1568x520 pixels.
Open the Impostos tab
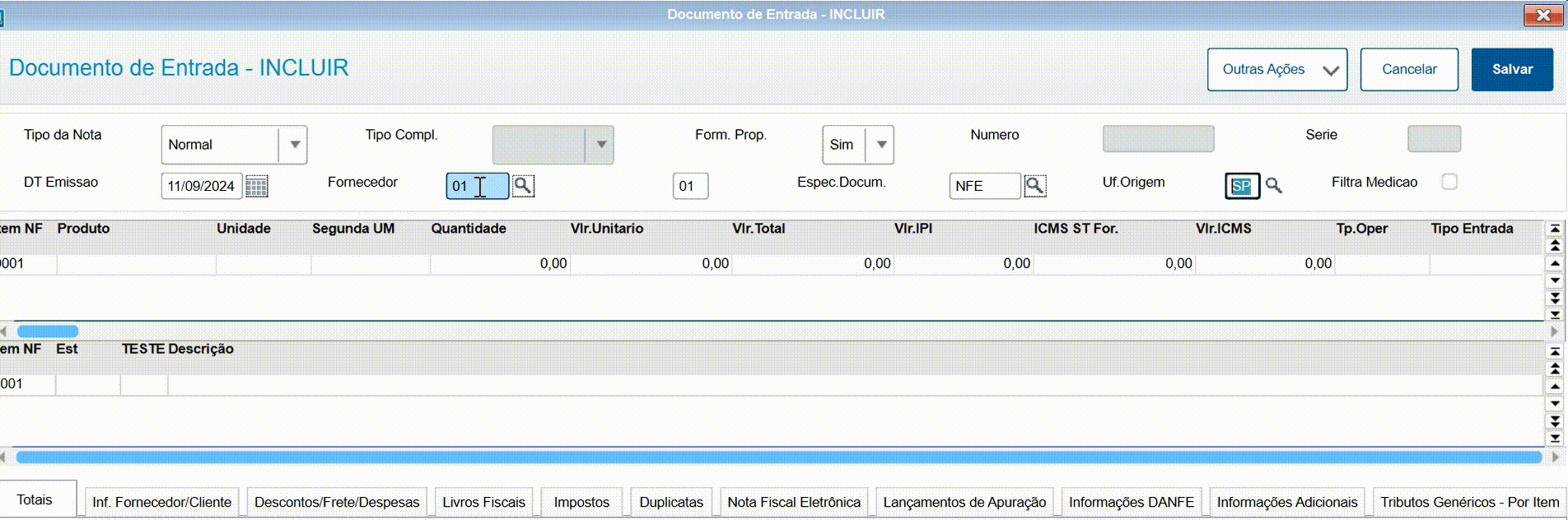pos(581,502)
